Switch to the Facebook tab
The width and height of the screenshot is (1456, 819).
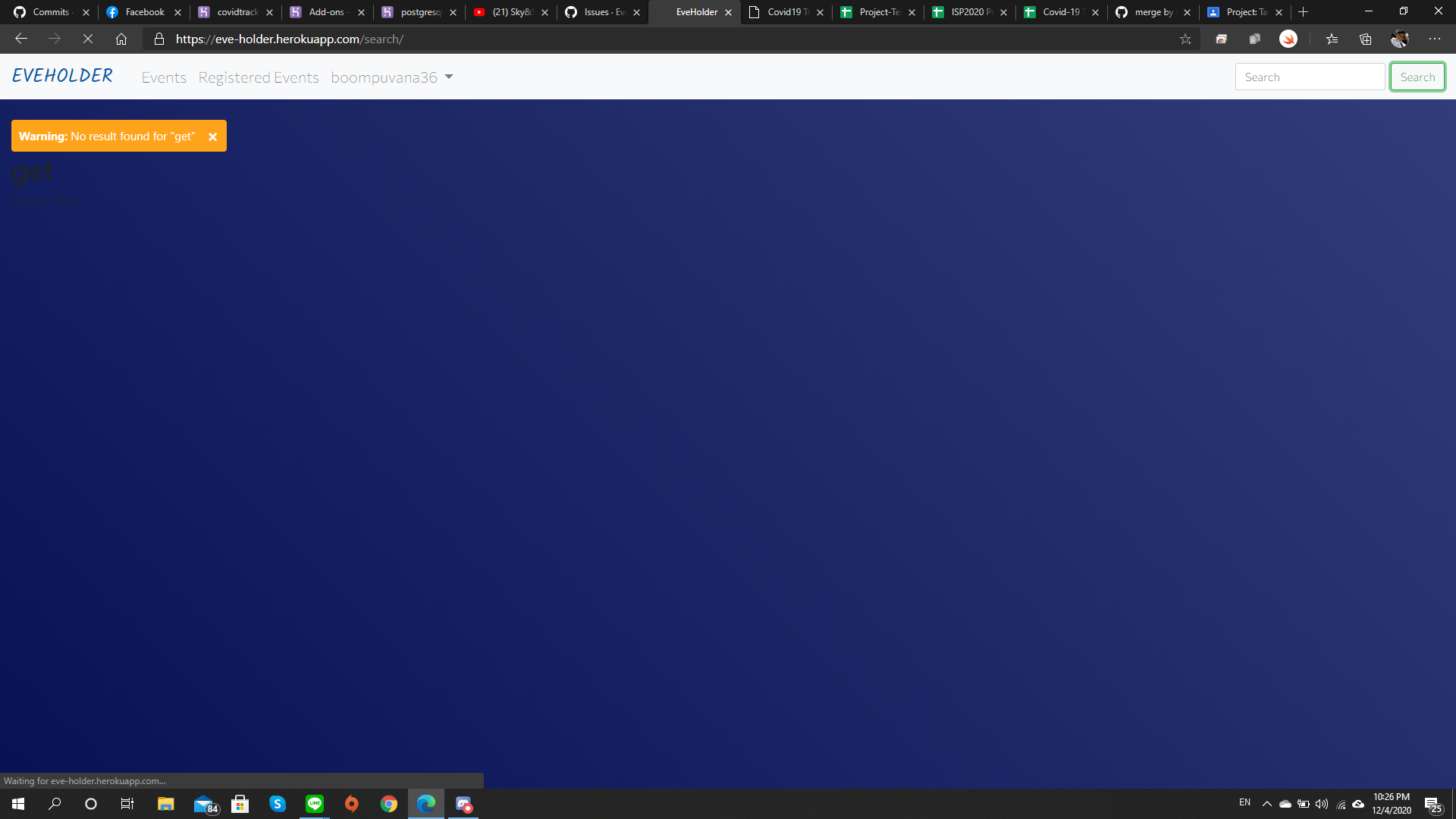(x=143, y=12)
